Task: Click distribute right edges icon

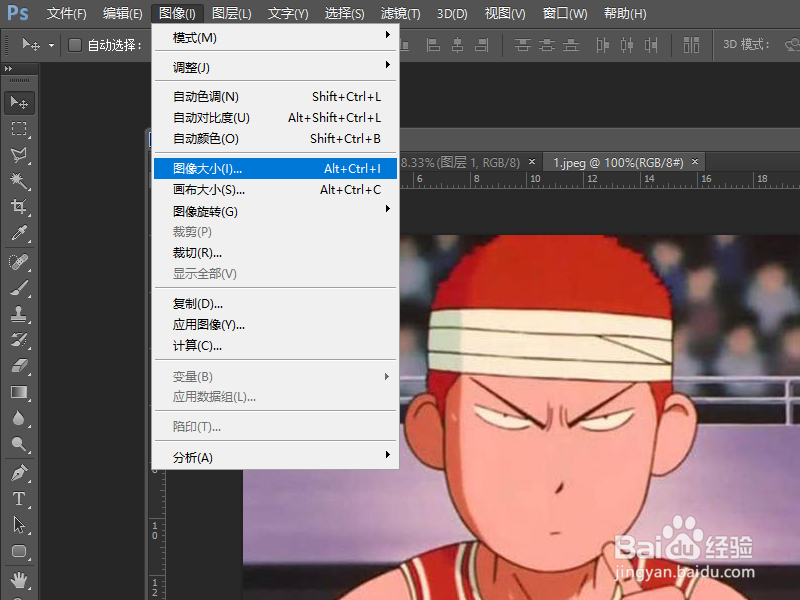Action: (651, 45)
